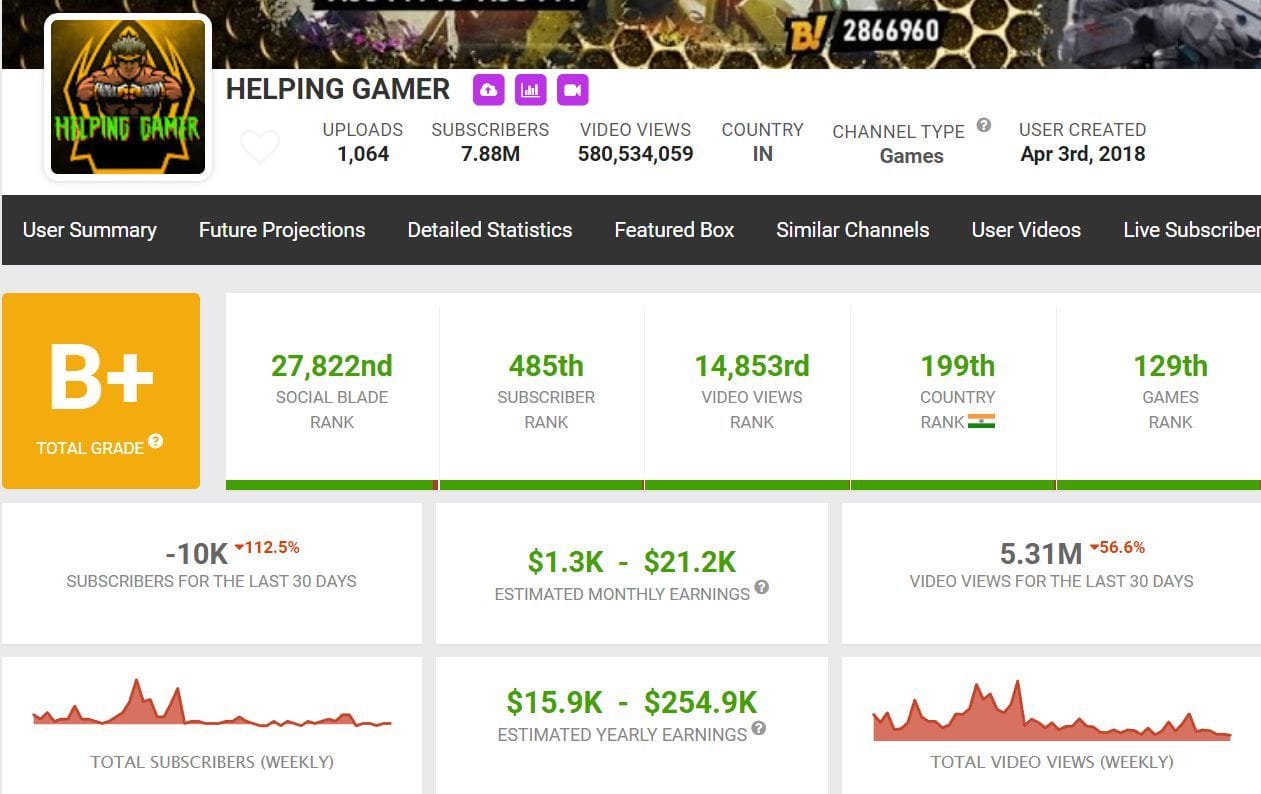Click the Estimated Monthly Earnings help icon
This screenshot has width=1261, height=794.
(762, 590)
